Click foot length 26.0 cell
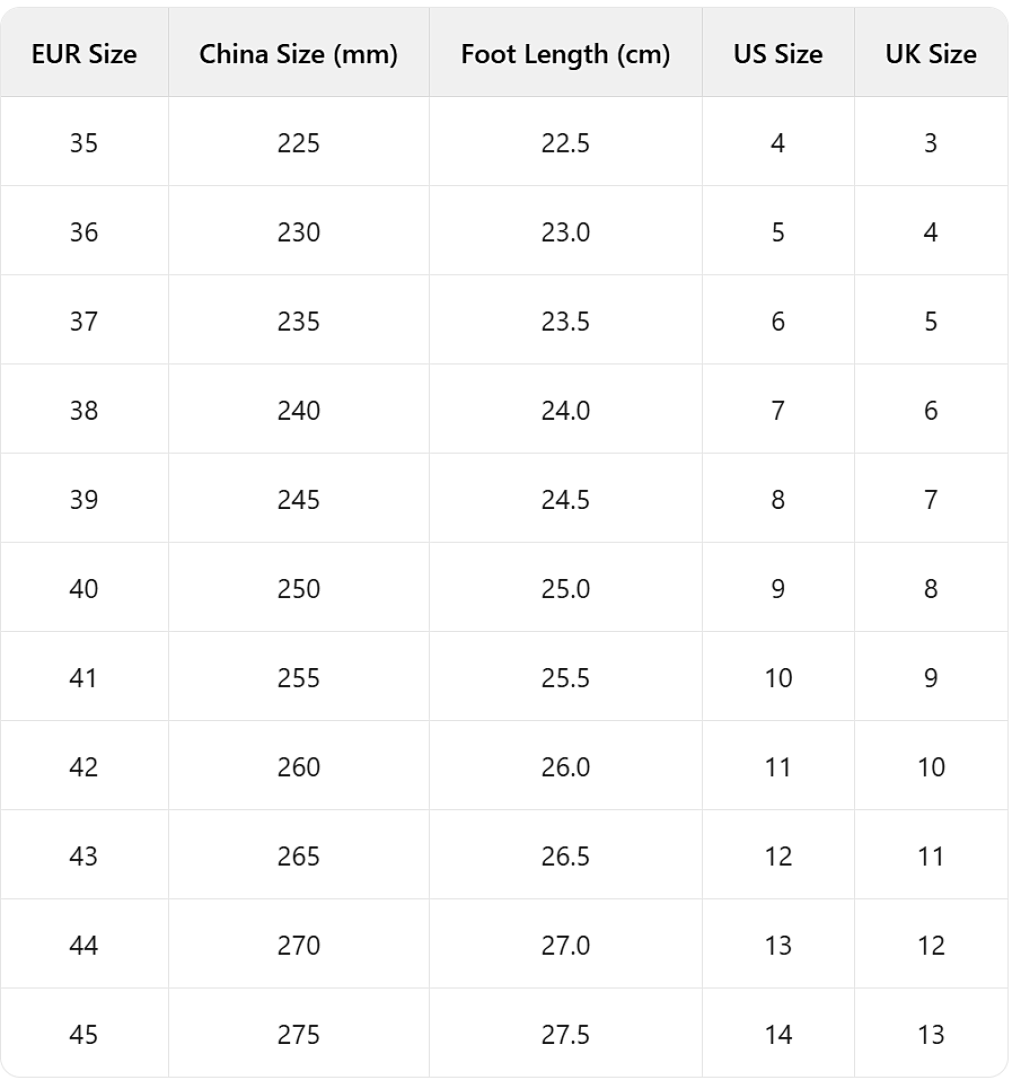 point(565,767)
